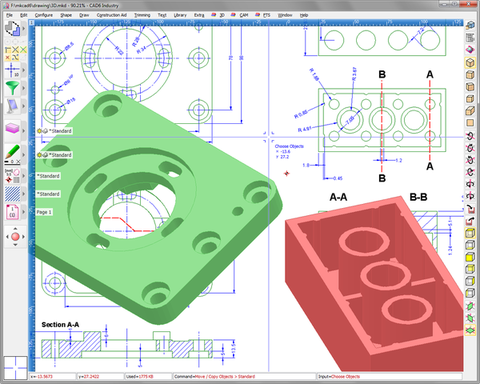Toggle the blue X snap mode button

[16, 50]
